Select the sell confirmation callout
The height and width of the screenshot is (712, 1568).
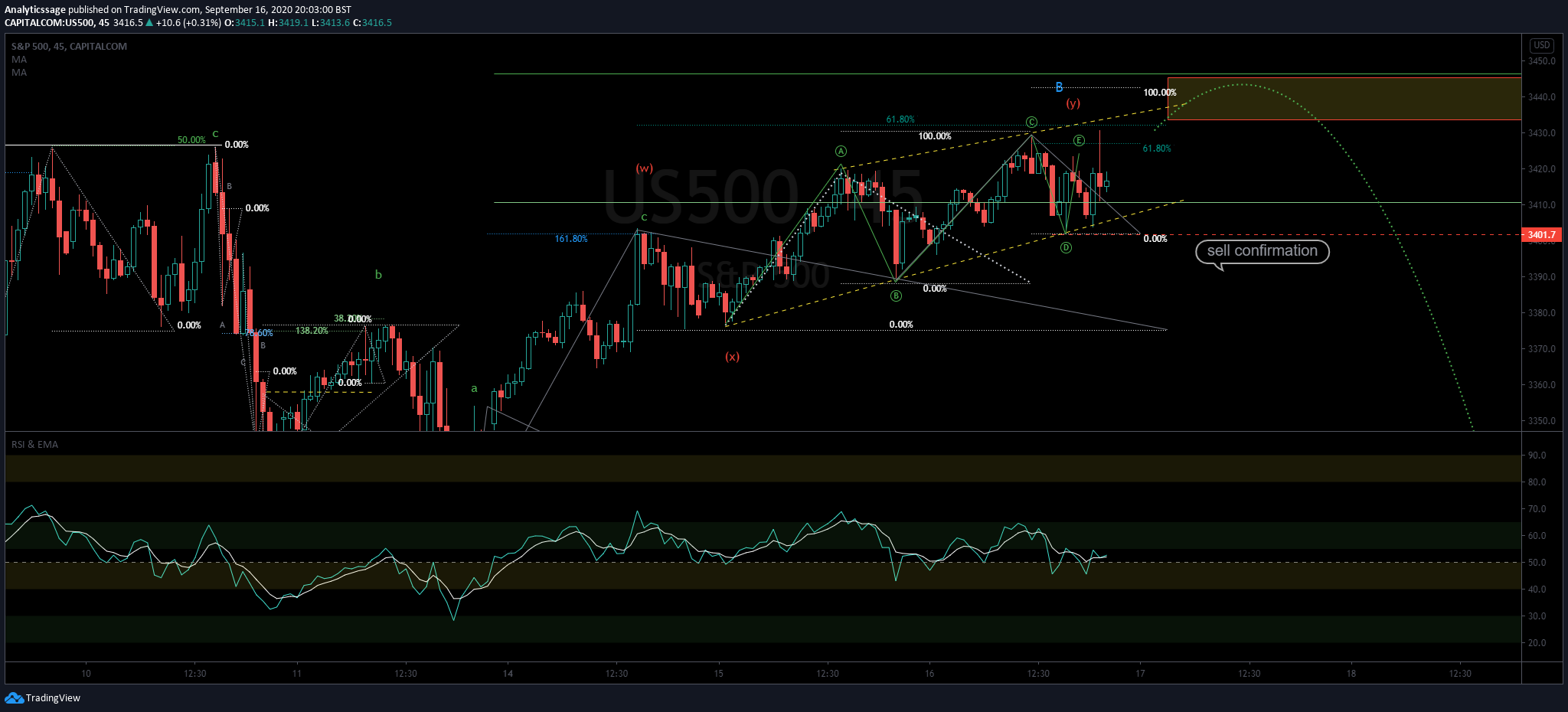click(1262, 251)
